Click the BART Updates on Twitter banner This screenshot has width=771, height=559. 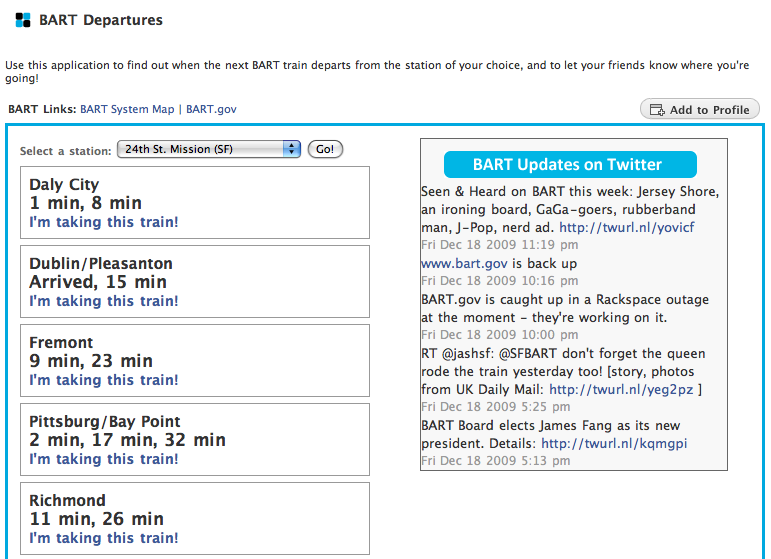[570, 164]
